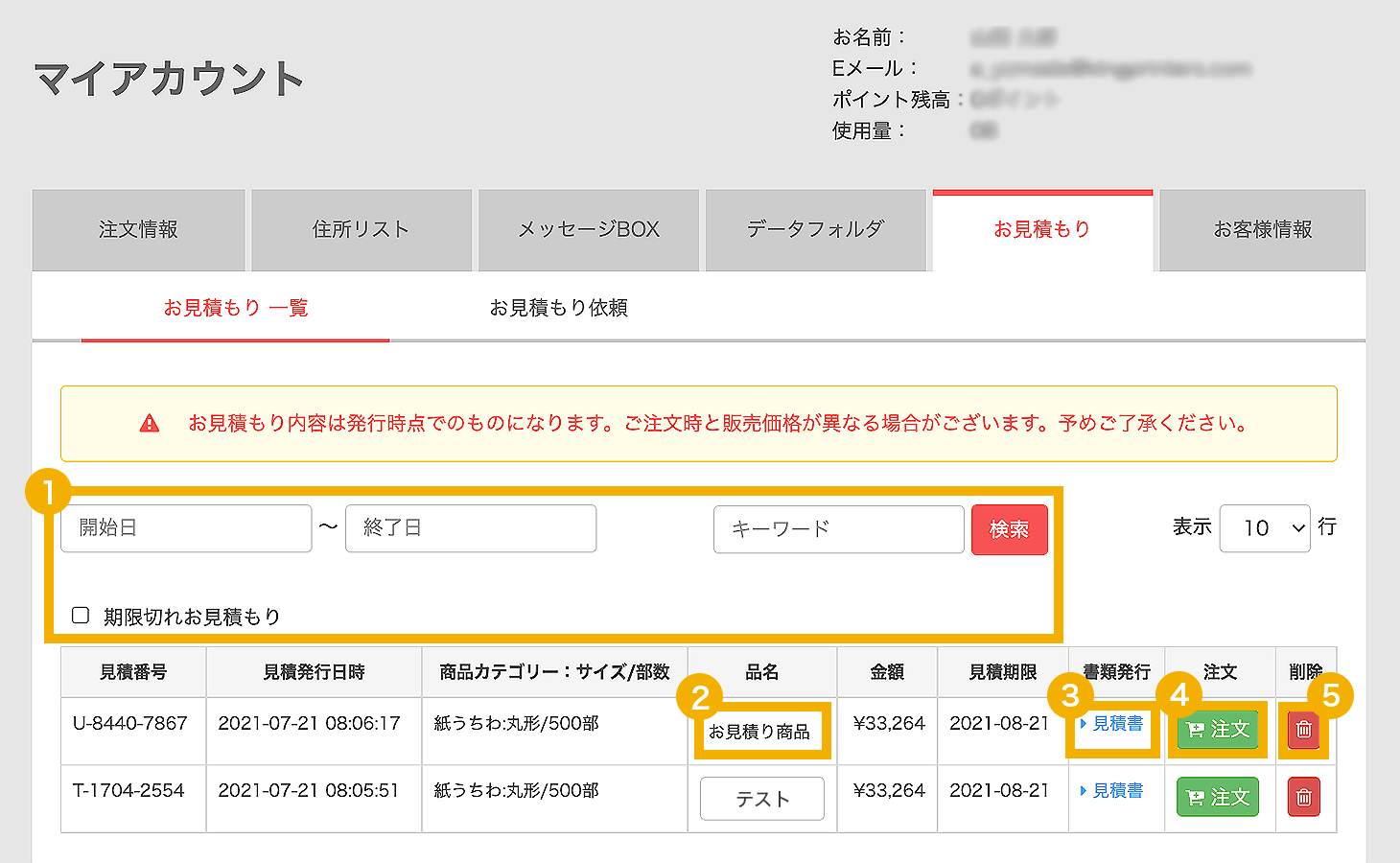Switch to the 住所リスト tab
This screenshot has width=1400, height=863.
pos(362,230)
